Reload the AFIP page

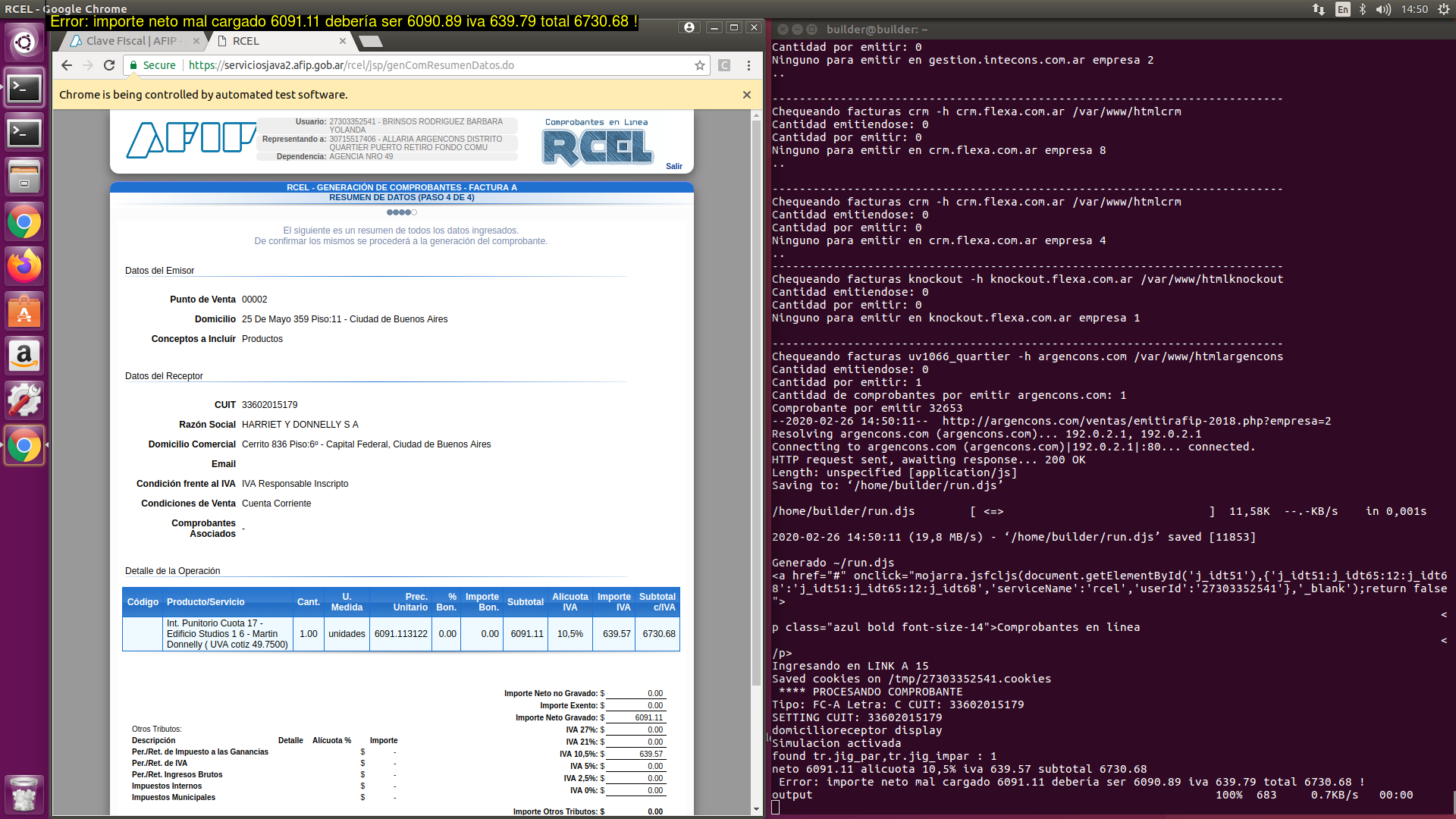pyautogui.click(x=109, y=65)
